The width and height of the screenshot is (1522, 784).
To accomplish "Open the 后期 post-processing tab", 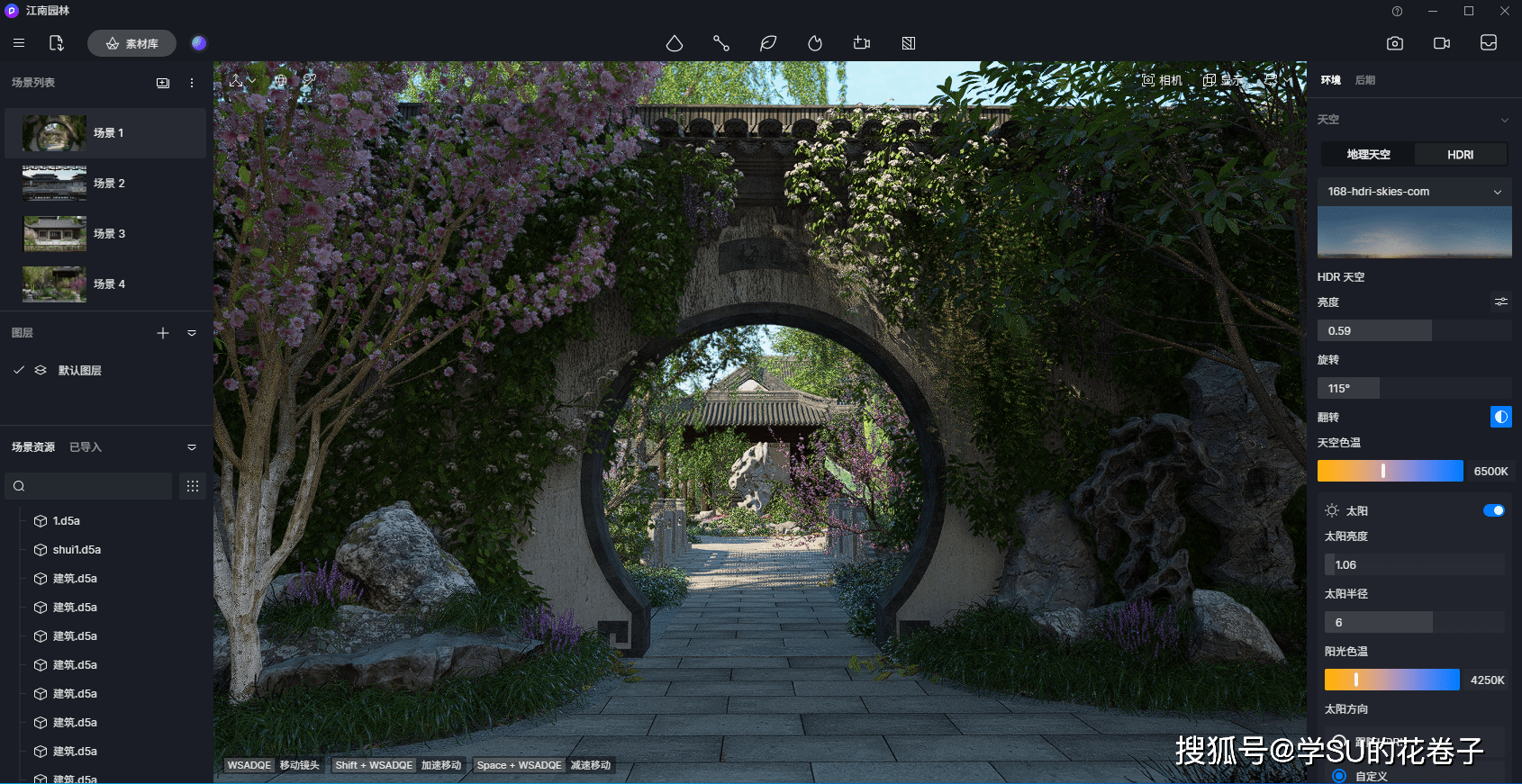I will [1365, 80].
